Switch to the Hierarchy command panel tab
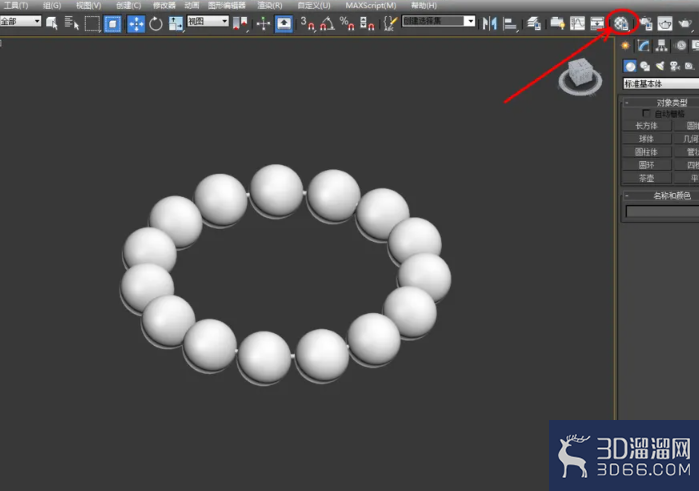Image resolution: width=699 pixels, height=491 pixels. [x=662, y=45]
